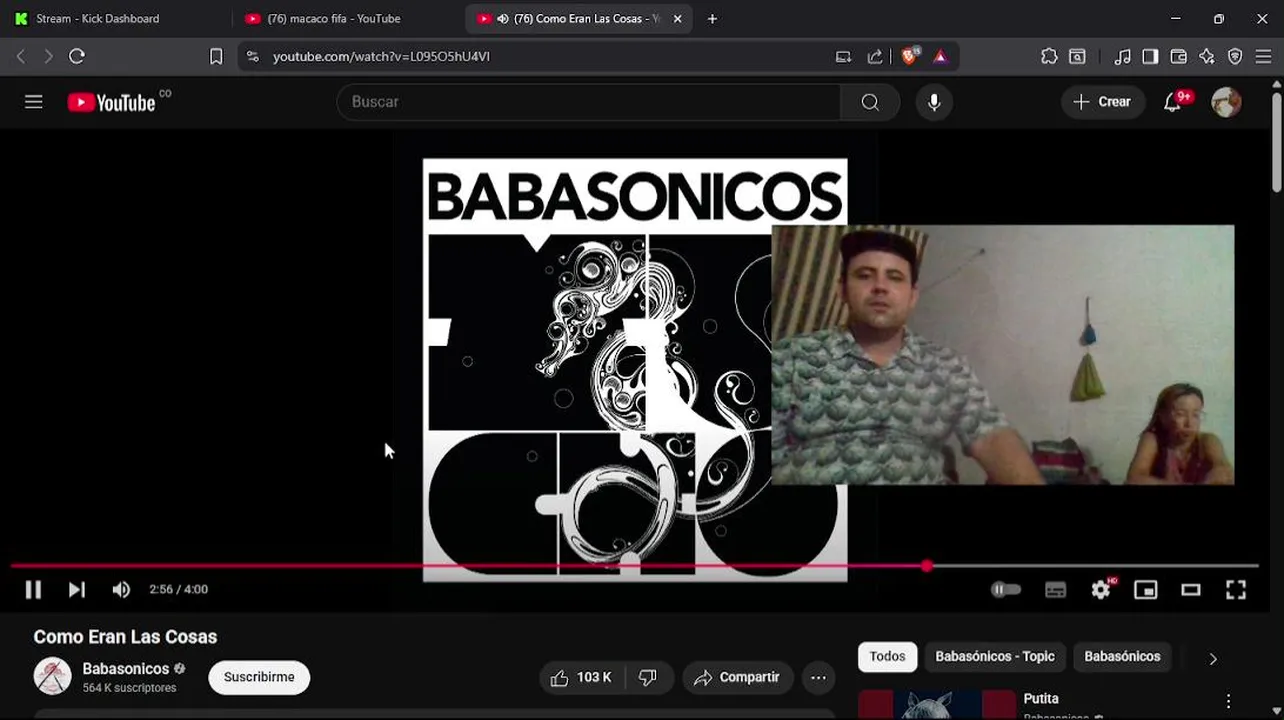Open Brave VPN shield icon
Viewport: 1284px width, 720px height.
pos(1235,56)
